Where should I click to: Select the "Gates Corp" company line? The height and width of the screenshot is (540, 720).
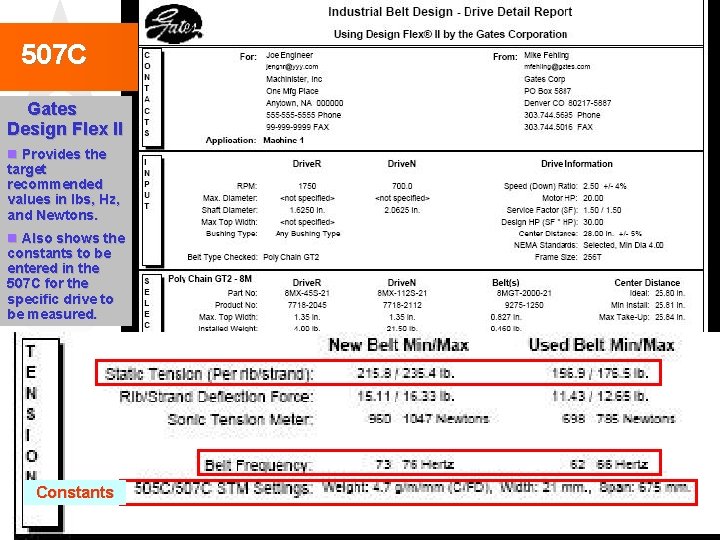point(545,79)
